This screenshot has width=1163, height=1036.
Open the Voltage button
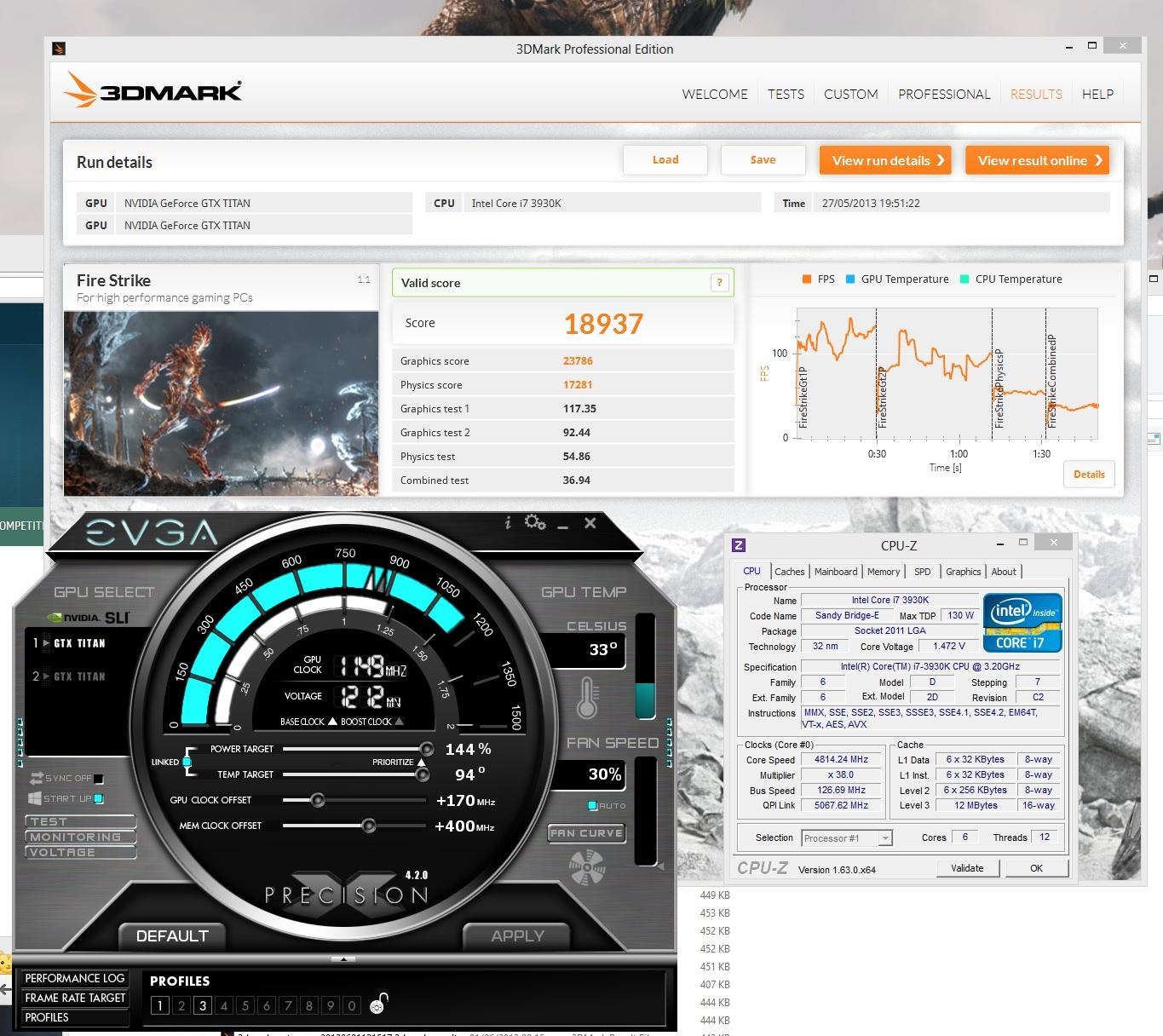[x=81, y=852]
